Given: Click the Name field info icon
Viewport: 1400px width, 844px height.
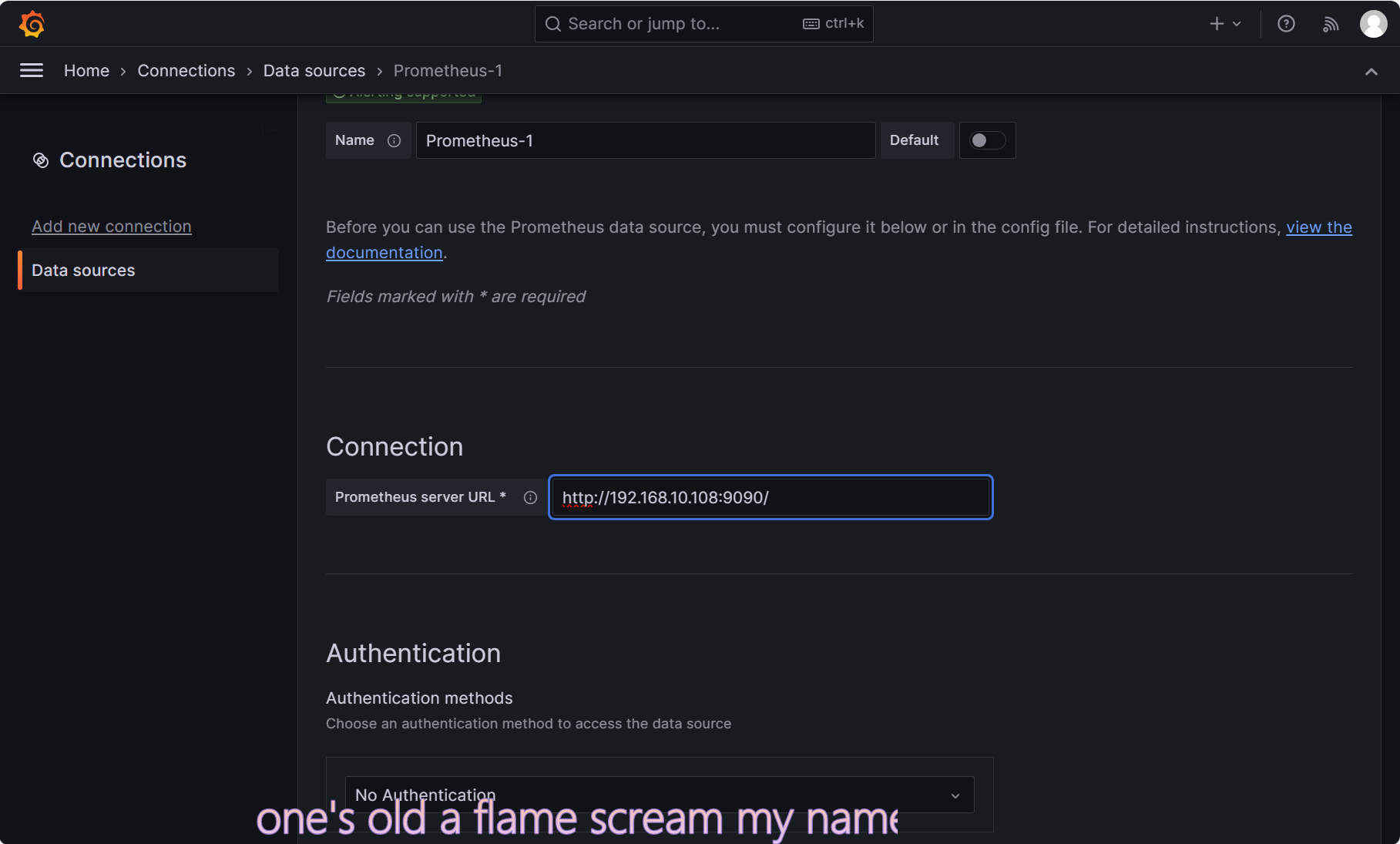Looking at the screenshot, I should pos(394,140).
